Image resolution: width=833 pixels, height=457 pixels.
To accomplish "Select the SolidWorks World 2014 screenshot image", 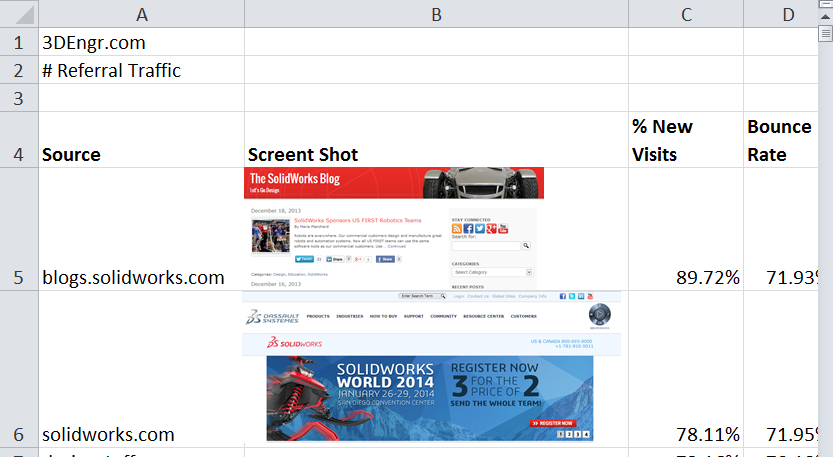I will click(x=431, y=367).
